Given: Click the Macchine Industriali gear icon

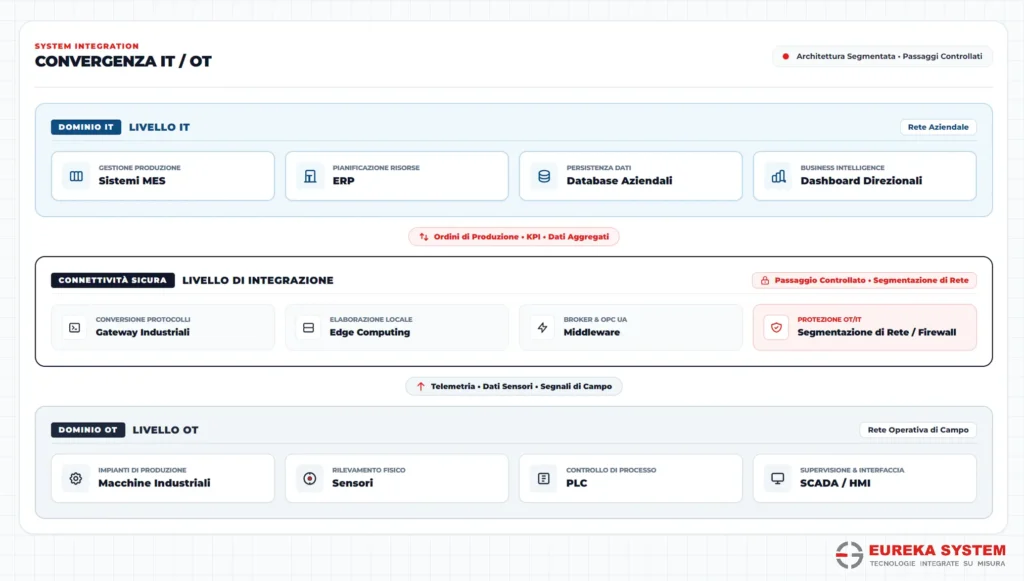Looking at the screenshot, I should pos(76,479).
